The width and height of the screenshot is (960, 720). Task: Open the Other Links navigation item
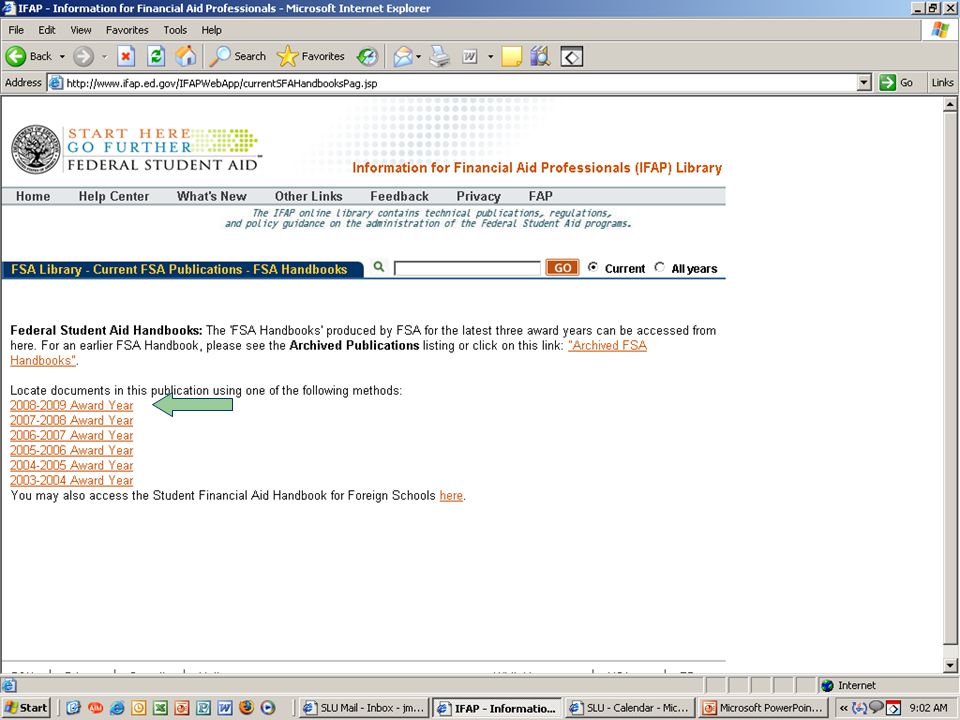pyautogui.click(x=308, y=196)
